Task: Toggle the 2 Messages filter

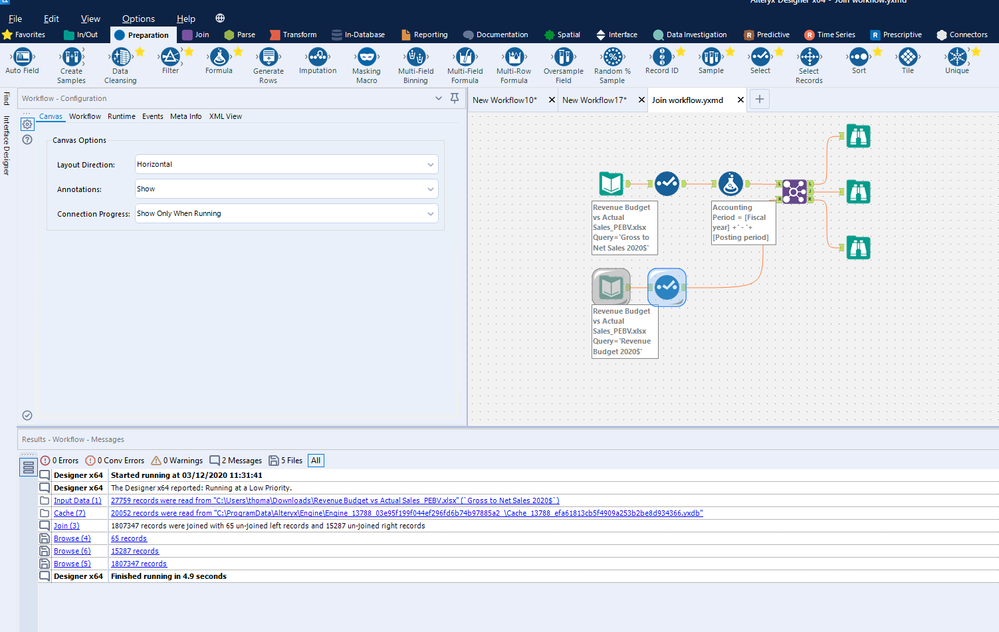Action: 236,460
